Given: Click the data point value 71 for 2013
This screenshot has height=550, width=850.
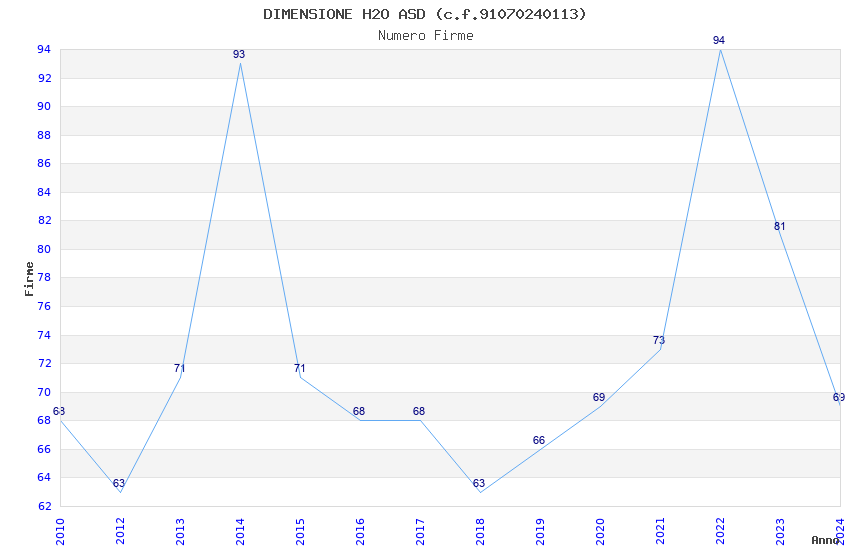Looking at the screenshot, I should tap(179, 368).
